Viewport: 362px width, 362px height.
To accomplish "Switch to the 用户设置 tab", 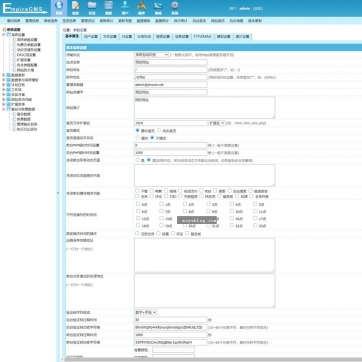I will point(91,37).
